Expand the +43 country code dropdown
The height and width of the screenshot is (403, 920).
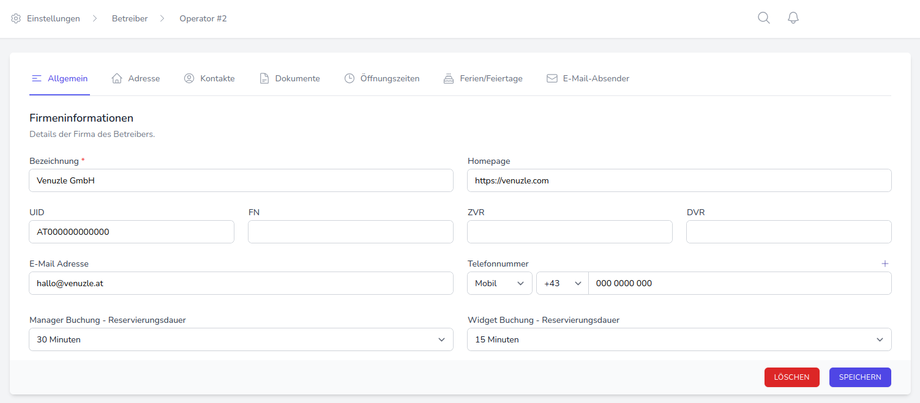click(562, 283)
